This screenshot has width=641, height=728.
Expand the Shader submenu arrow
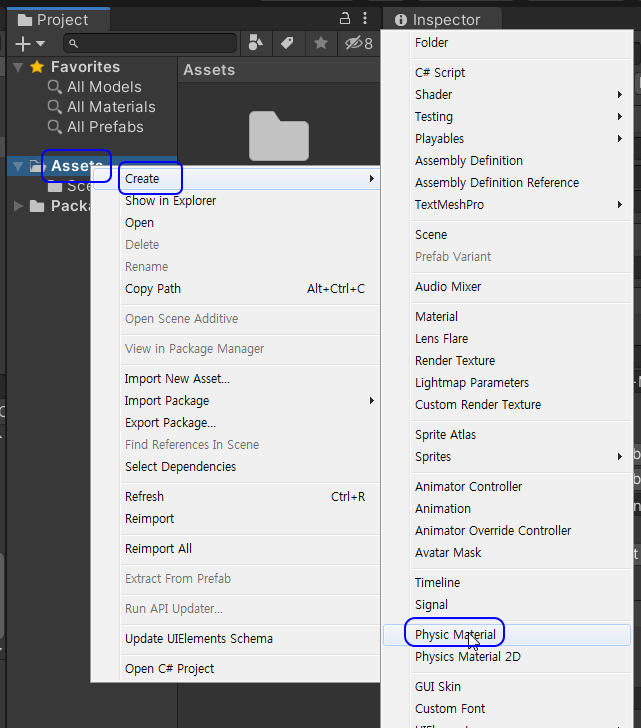(x=620, y=95)
